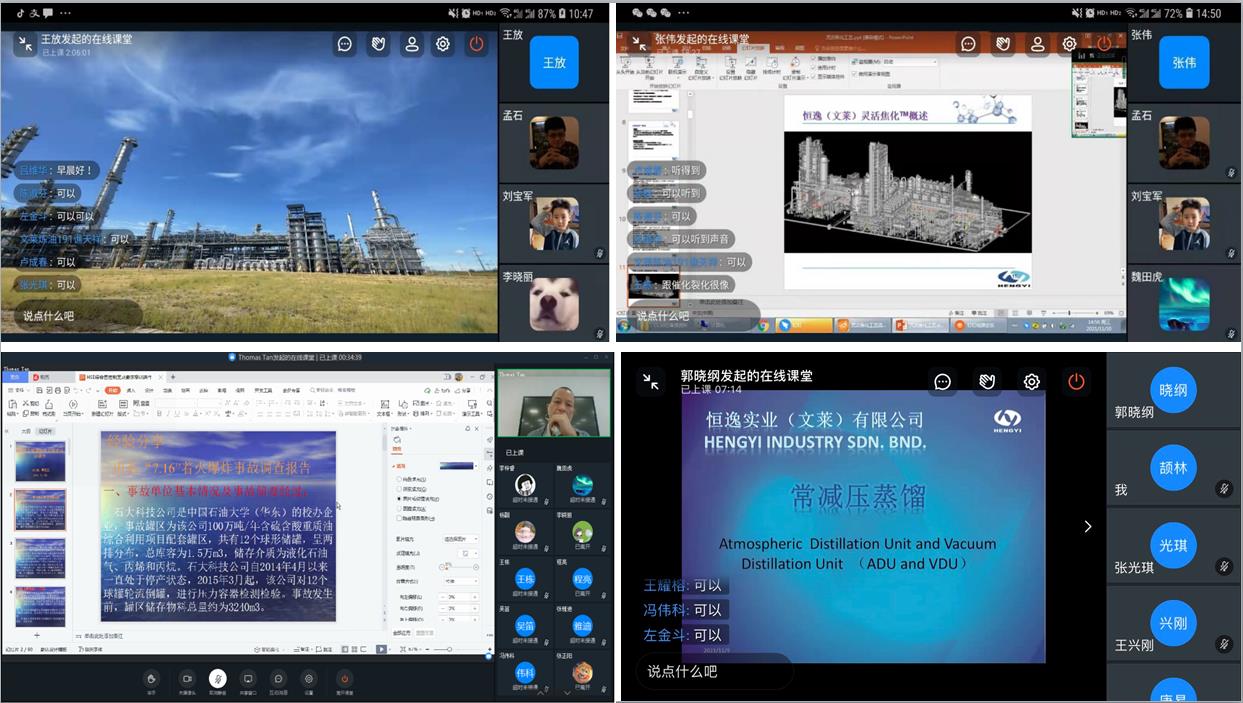Toggle white microphone mute button in Thomas Tan's toolbar
Screen dimensions: 1243x703
point(217,679)
